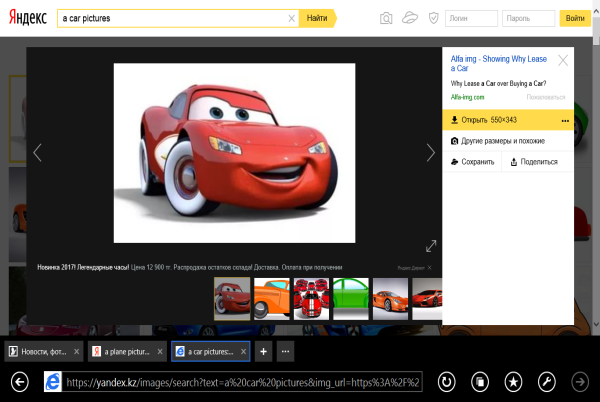Click the page scrollbar down arrow

(x=596, y=324)
